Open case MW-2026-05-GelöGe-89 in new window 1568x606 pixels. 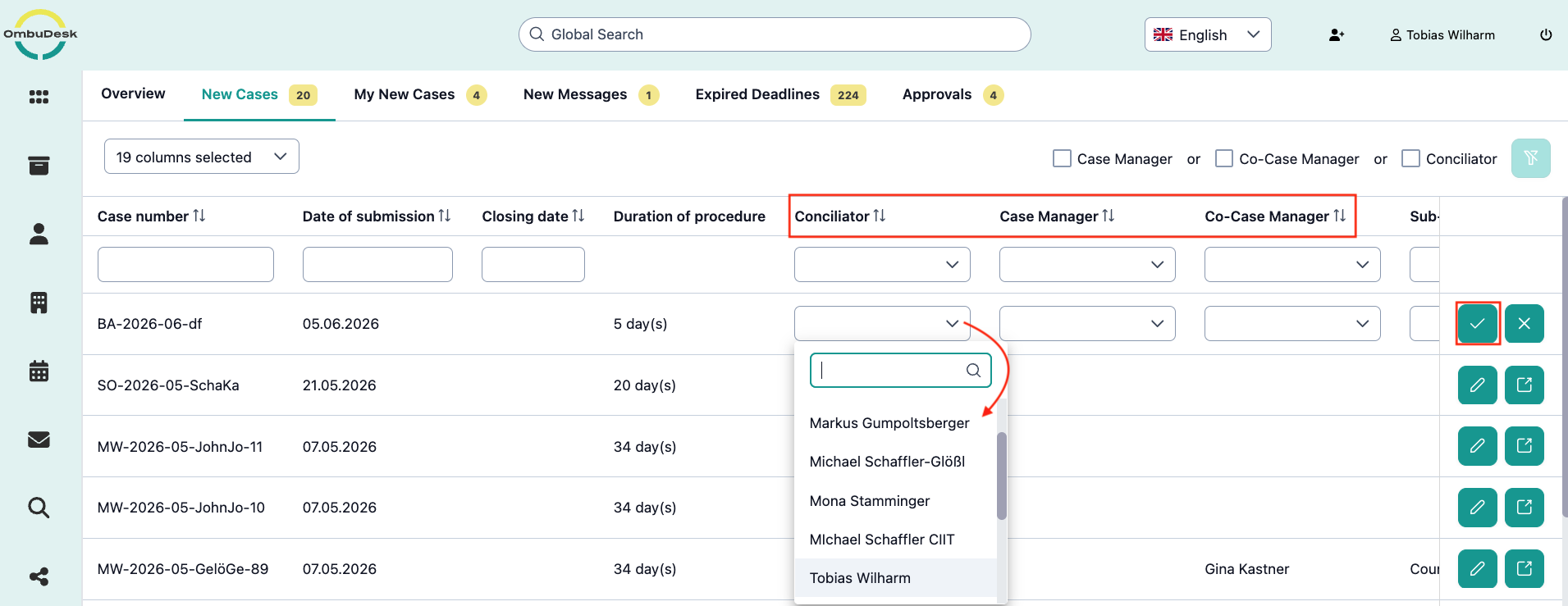1525,569
